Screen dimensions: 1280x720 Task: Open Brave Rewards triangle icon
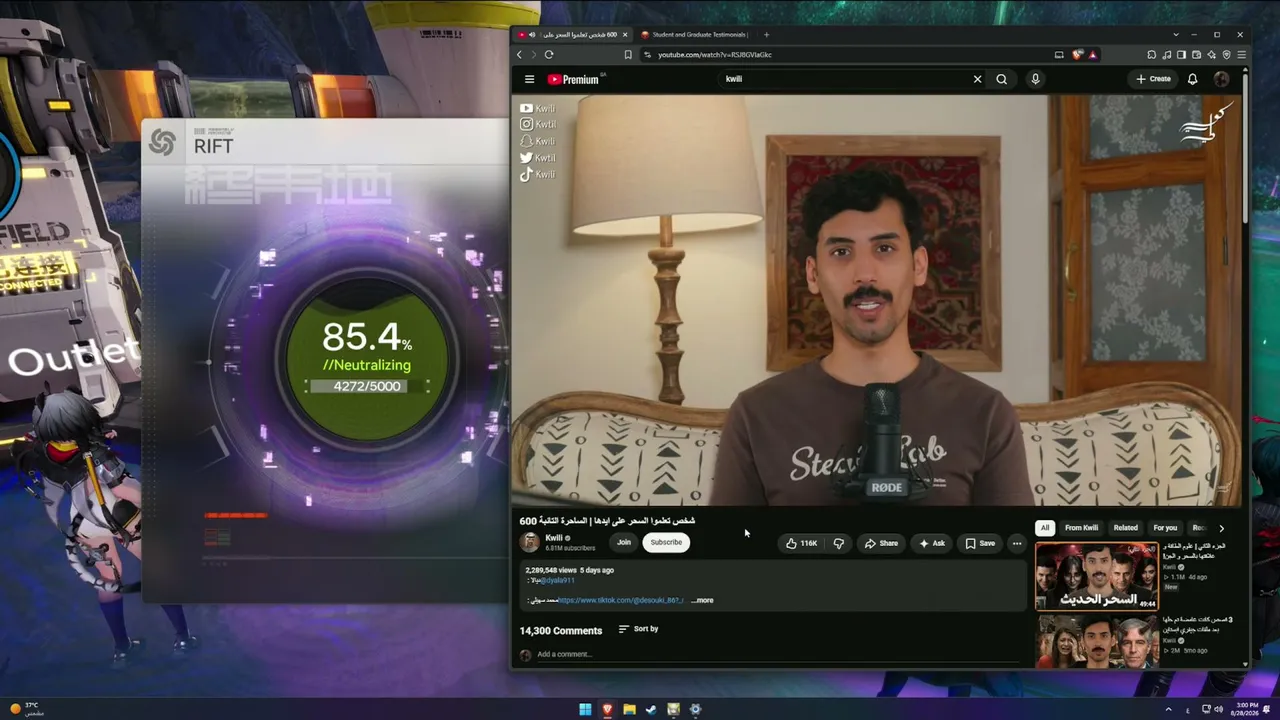coord(1092,54)
